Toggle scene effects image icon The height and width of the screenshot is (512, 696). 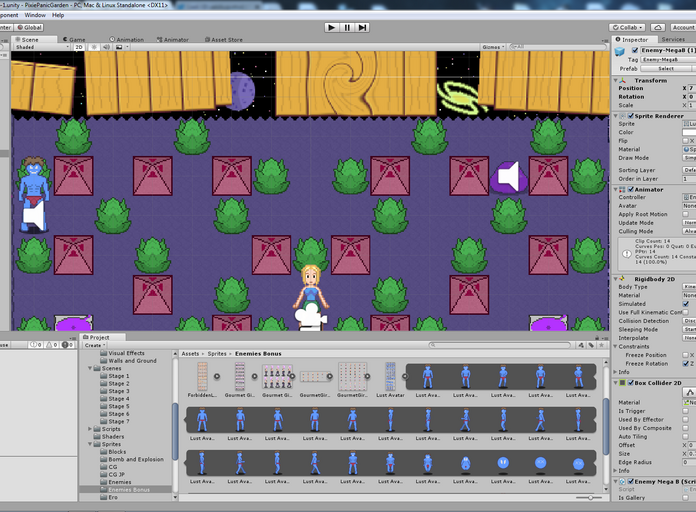[x=119, y=47]
